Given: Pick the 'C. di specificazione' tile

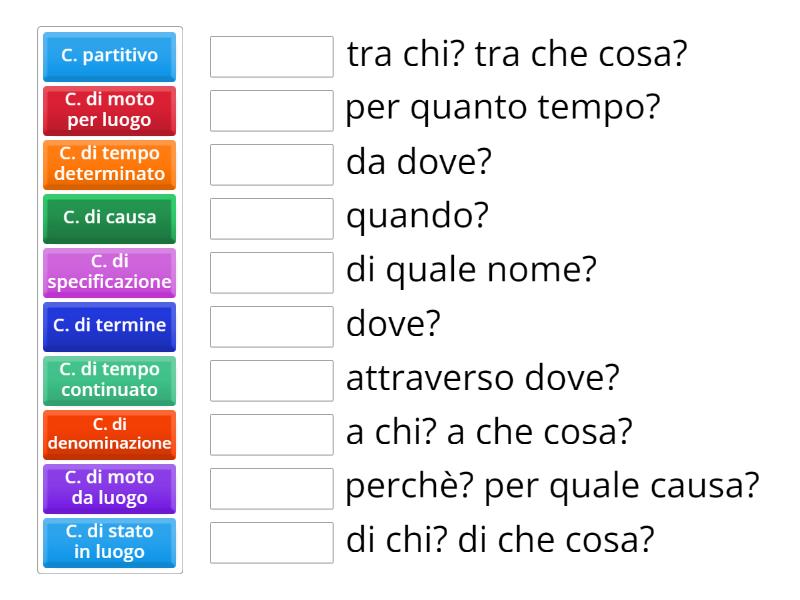Looking at the screenshot, I should [109, 271].
